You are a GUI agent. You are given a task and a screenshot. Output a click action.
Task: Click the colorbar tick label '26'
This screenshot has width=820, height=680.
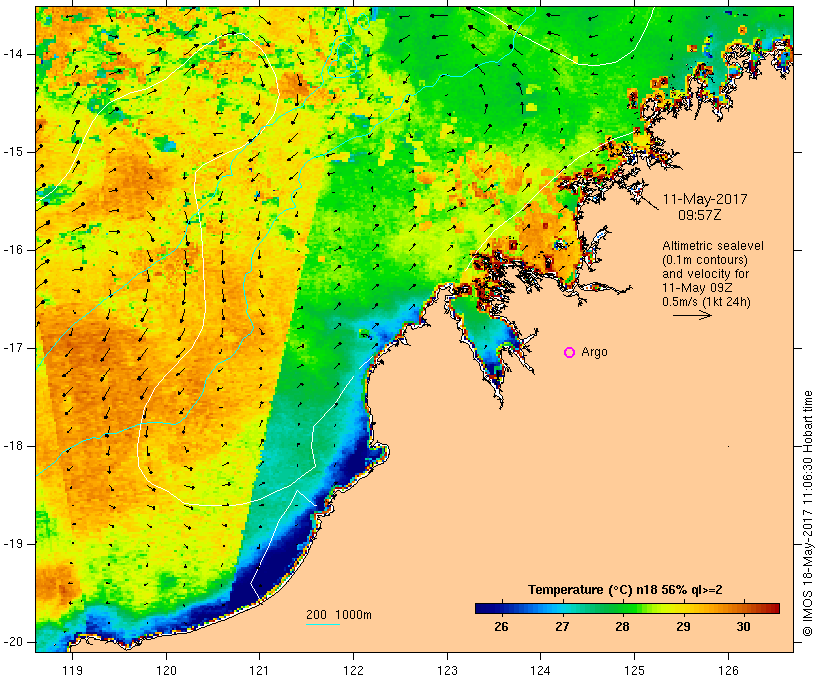click(x=501, y=627)
